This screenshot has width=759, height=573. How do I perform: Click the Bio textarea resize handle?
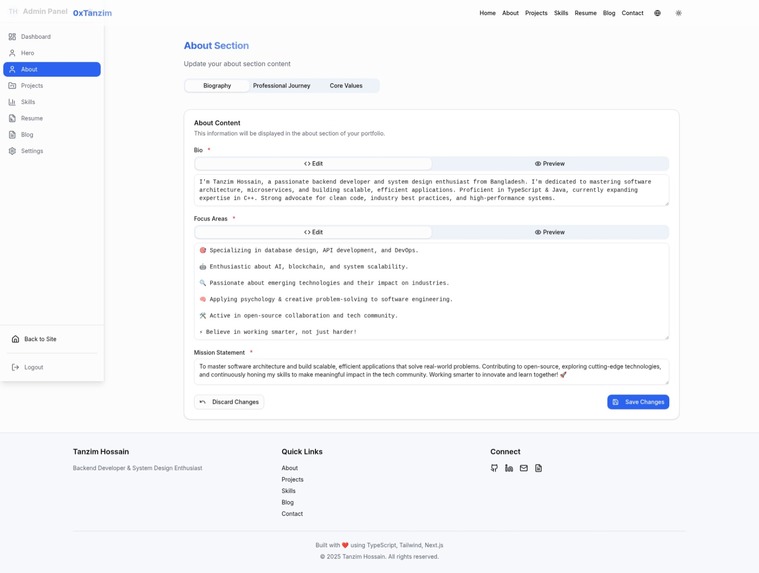point(667,203)
